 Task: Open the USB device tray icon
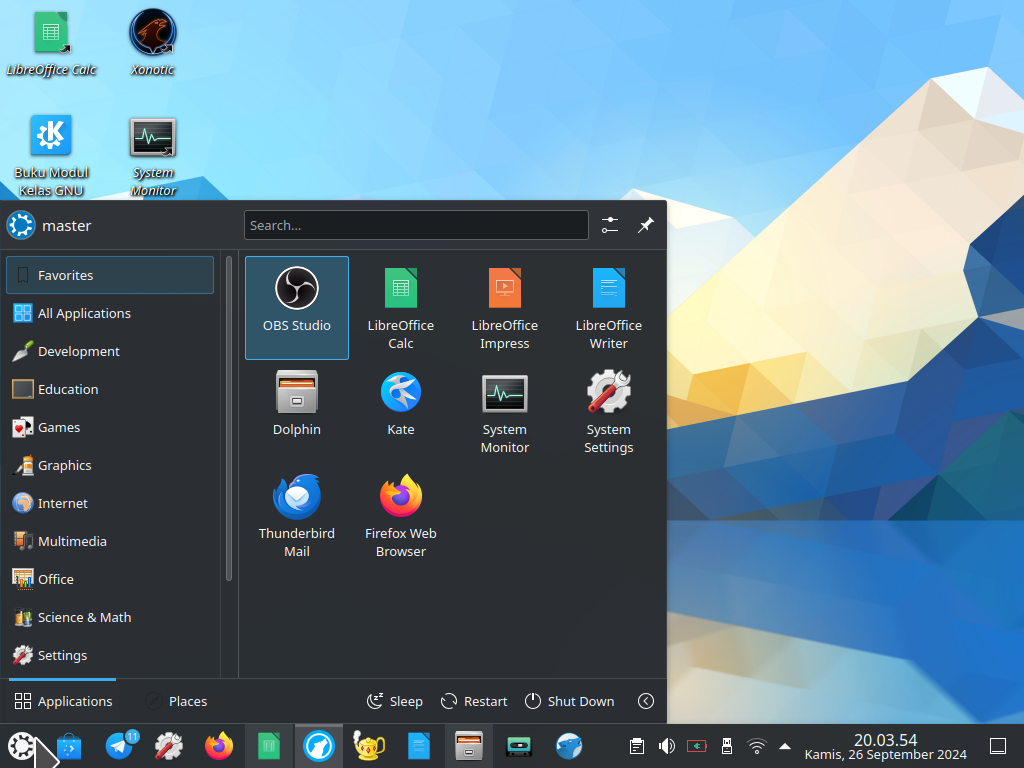(726, 746)
